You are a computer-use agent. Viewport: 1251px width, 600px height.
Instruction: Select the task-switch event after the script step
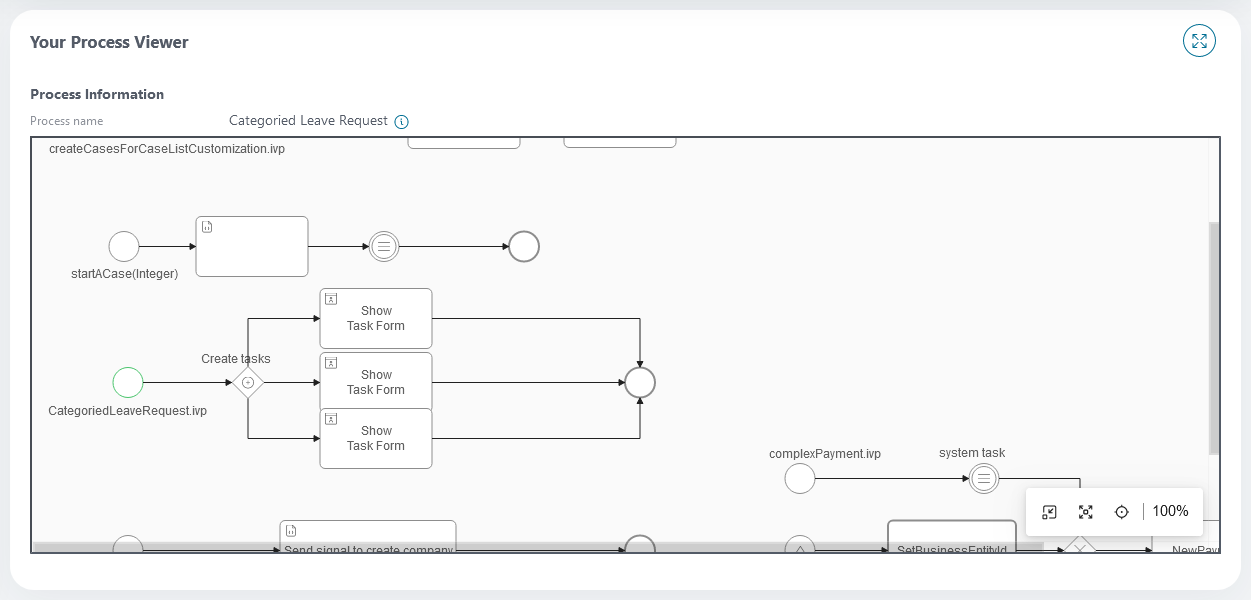pyautogui.click(x=384, y=246)
